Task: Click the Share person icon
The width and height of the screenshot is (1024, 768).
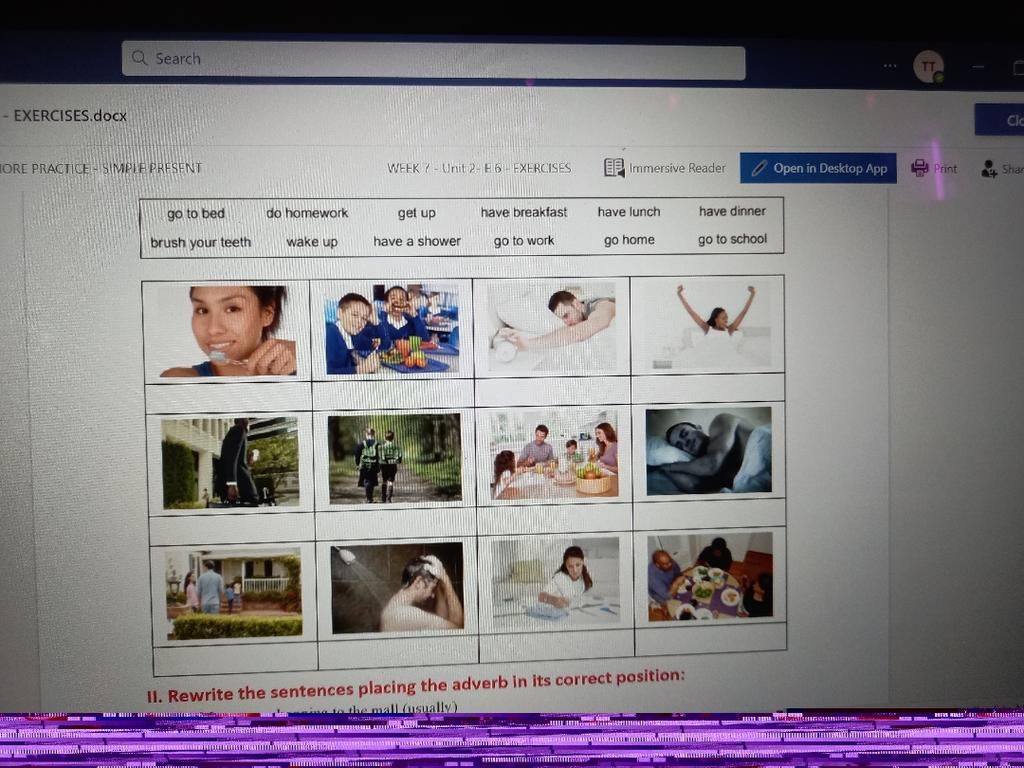Action: pos(989,169)
